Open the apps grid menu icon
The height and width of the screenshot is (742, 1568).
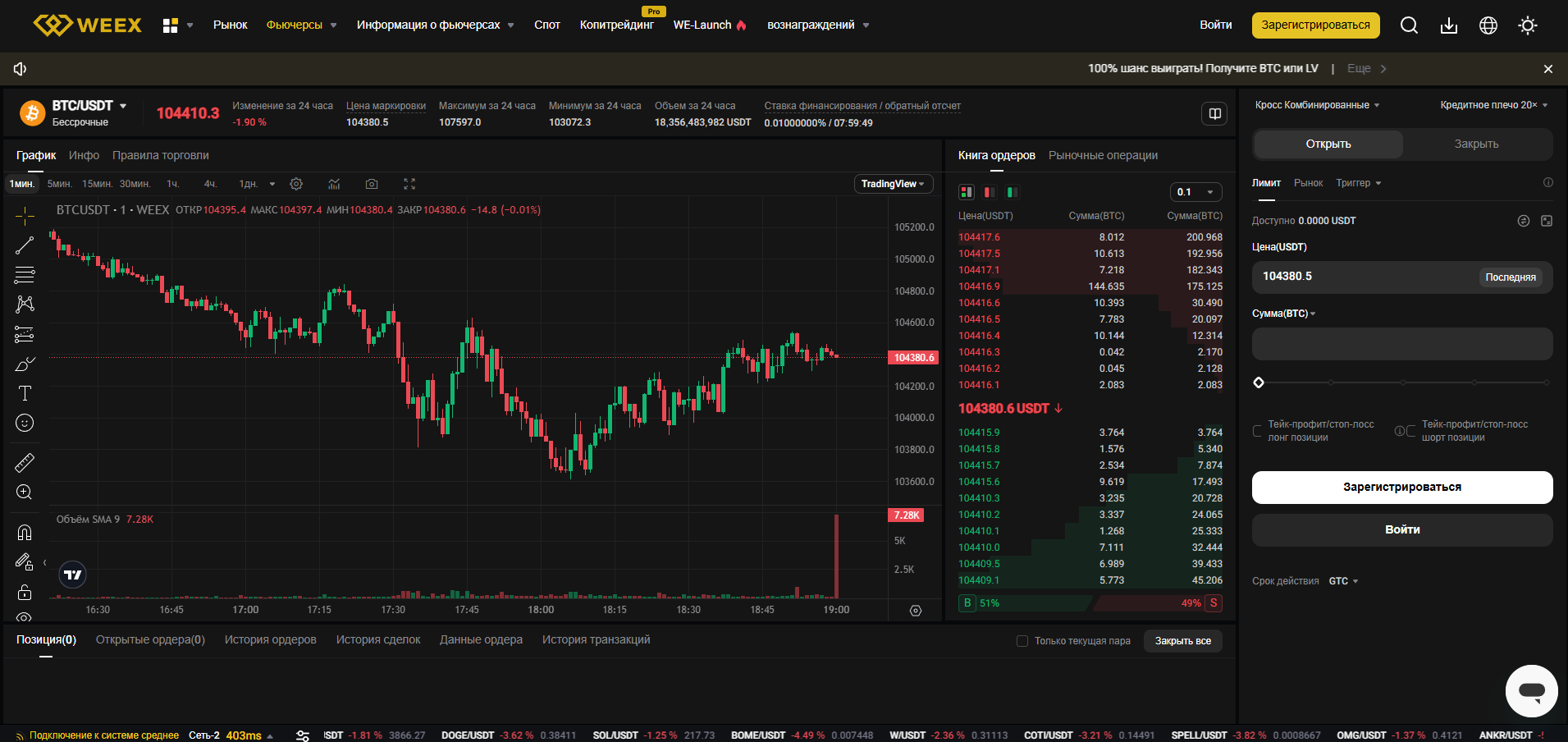(171, 25)
